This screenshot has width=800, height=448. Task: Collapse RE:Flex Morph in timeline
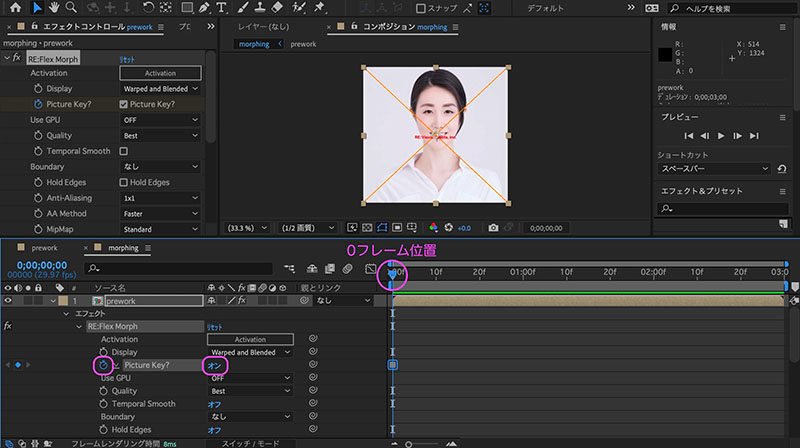79,327
